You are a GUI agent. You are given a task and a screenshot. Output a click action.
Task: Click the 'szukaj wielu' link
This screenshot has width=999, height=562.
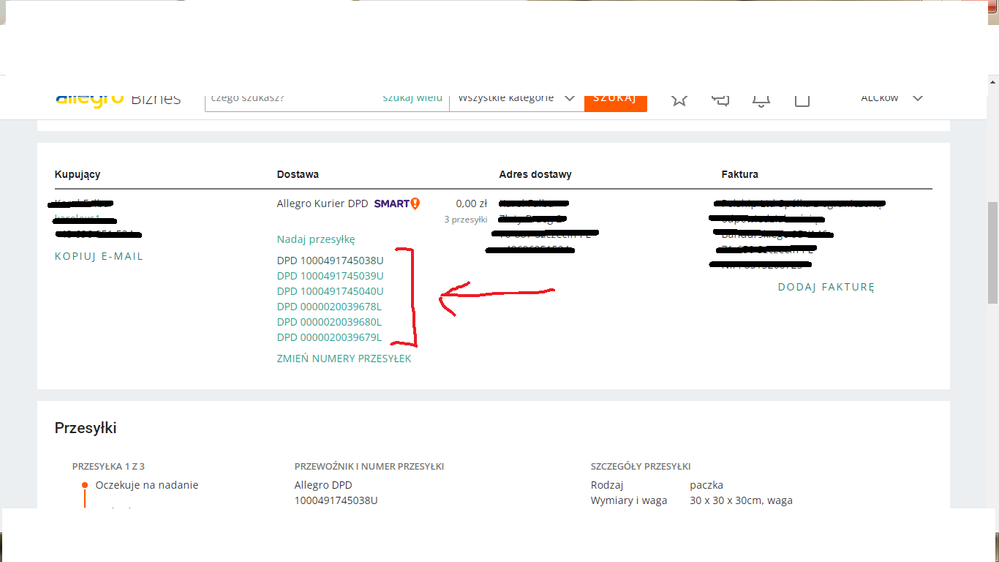[412, 97]
